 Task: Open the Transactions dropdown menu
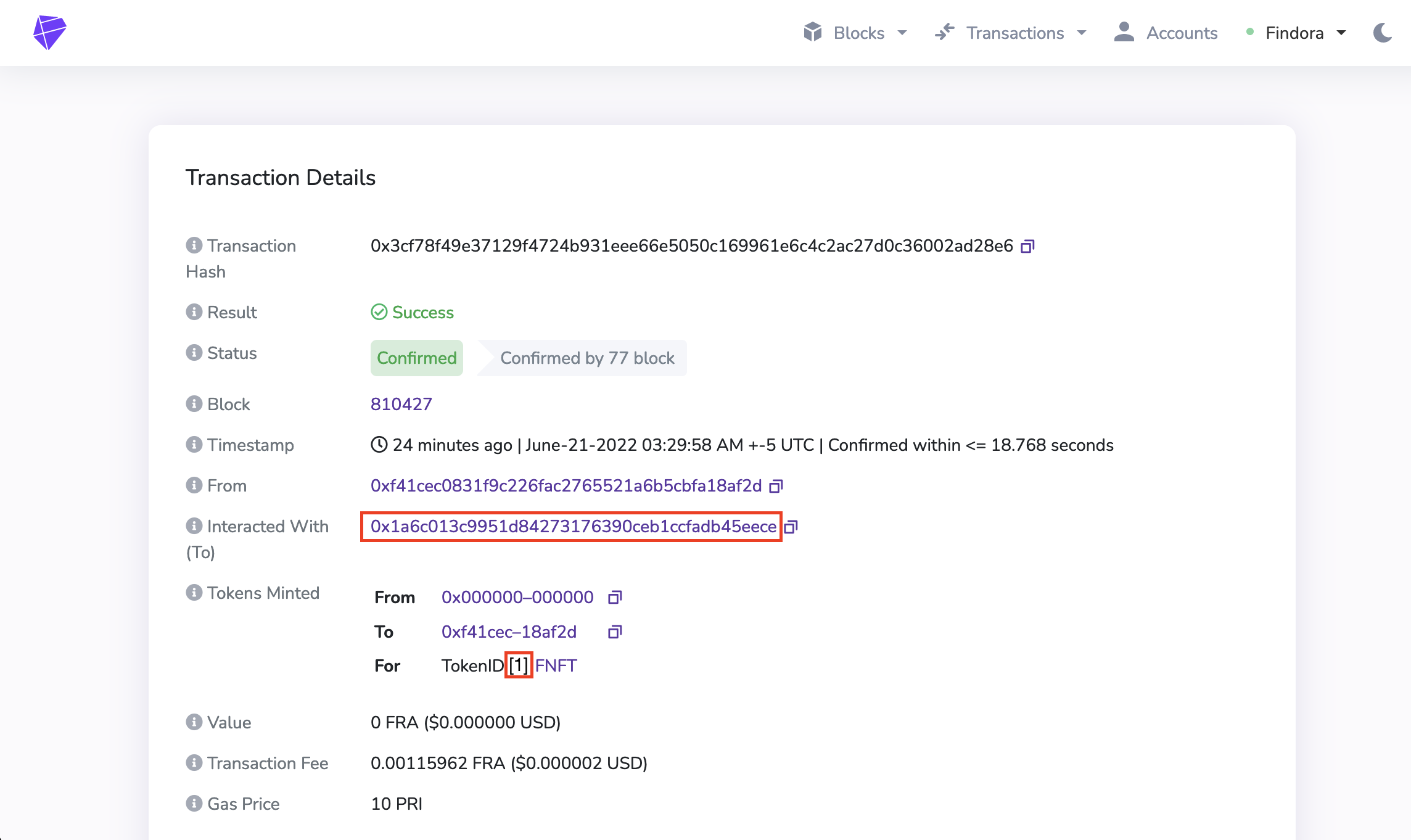(1011, 33)
